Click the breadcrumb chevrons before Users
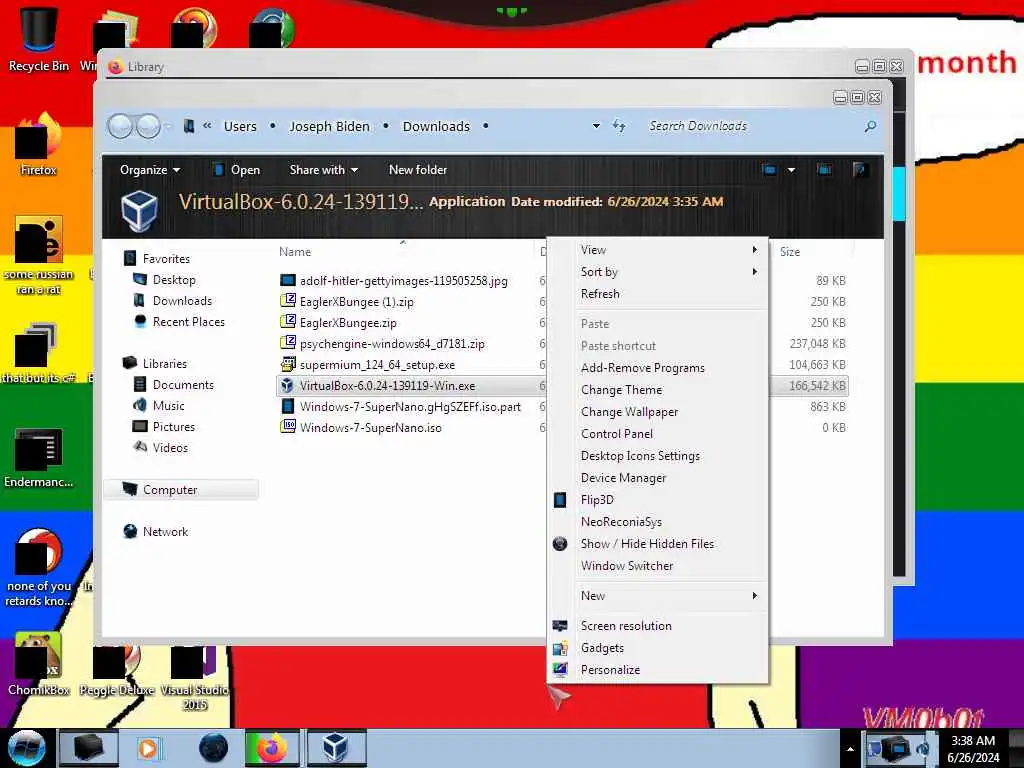This screenshot has height=768, width=1024. click(x=207, y=126)
